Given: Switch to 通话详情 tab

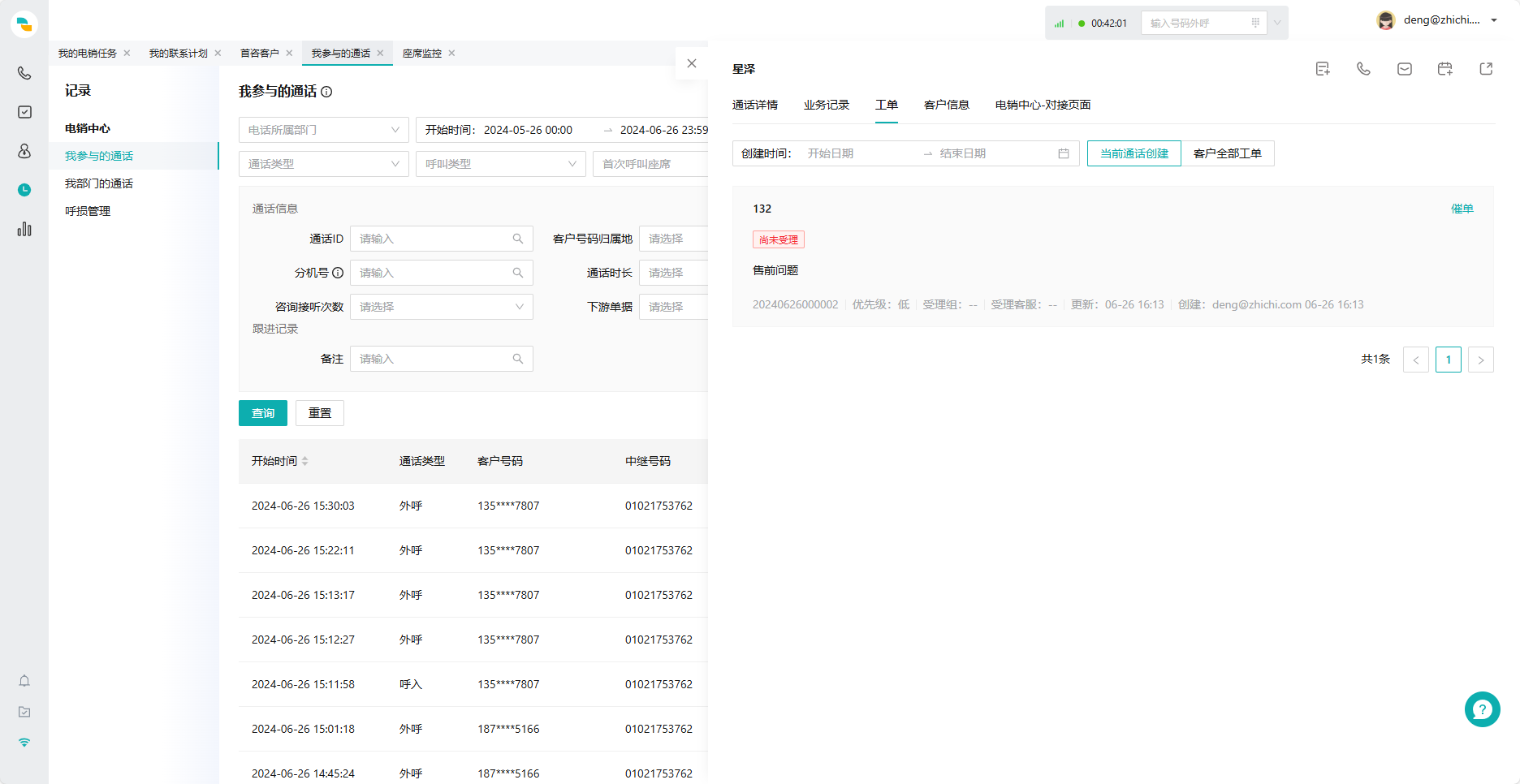Looking at the screenshot, I should pos(755,105).
